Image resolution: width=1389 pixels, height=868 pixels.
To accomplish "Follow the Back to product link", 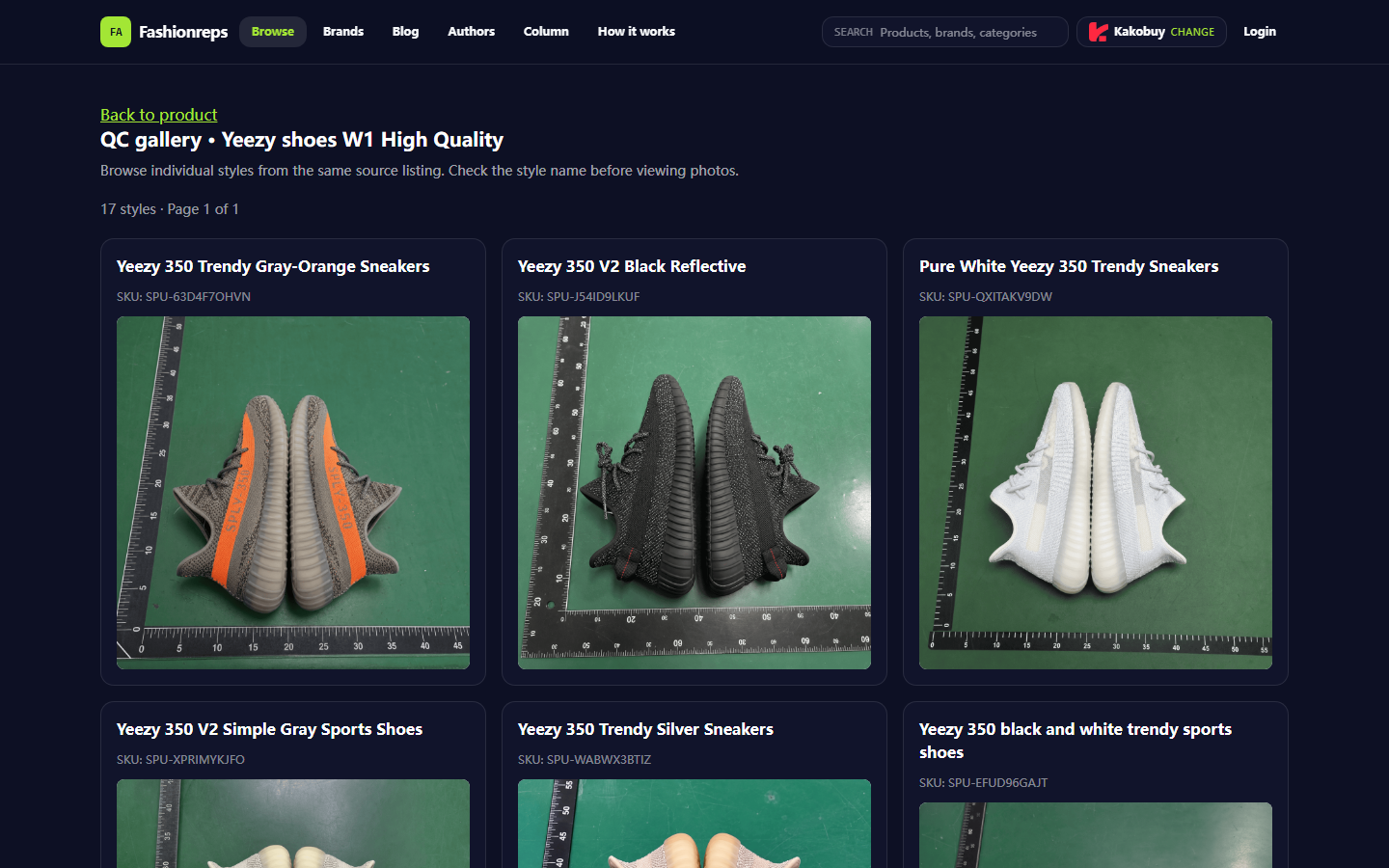I will click(x=159, y=115).
